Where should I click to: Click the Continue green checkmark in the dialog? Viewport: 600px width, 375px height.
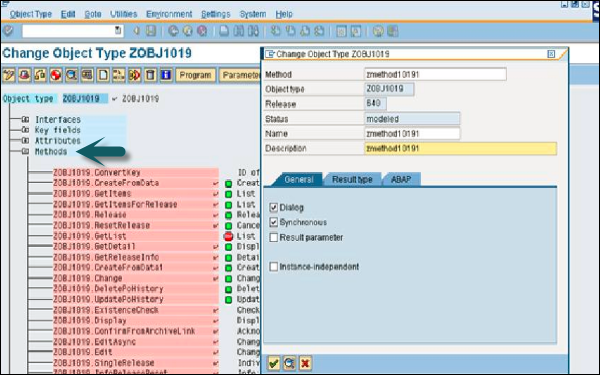[274, 363]
